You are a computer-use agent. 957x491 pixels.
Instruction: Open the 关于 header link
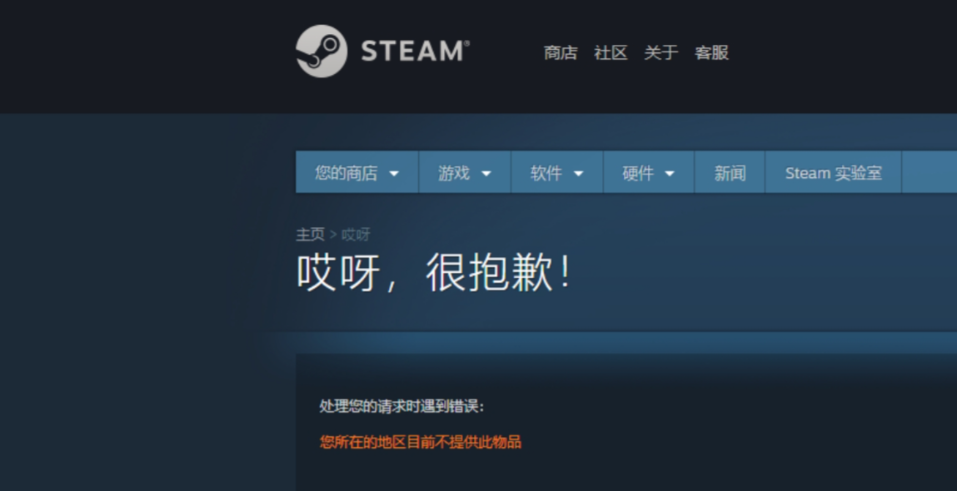(x=661, y=53)
